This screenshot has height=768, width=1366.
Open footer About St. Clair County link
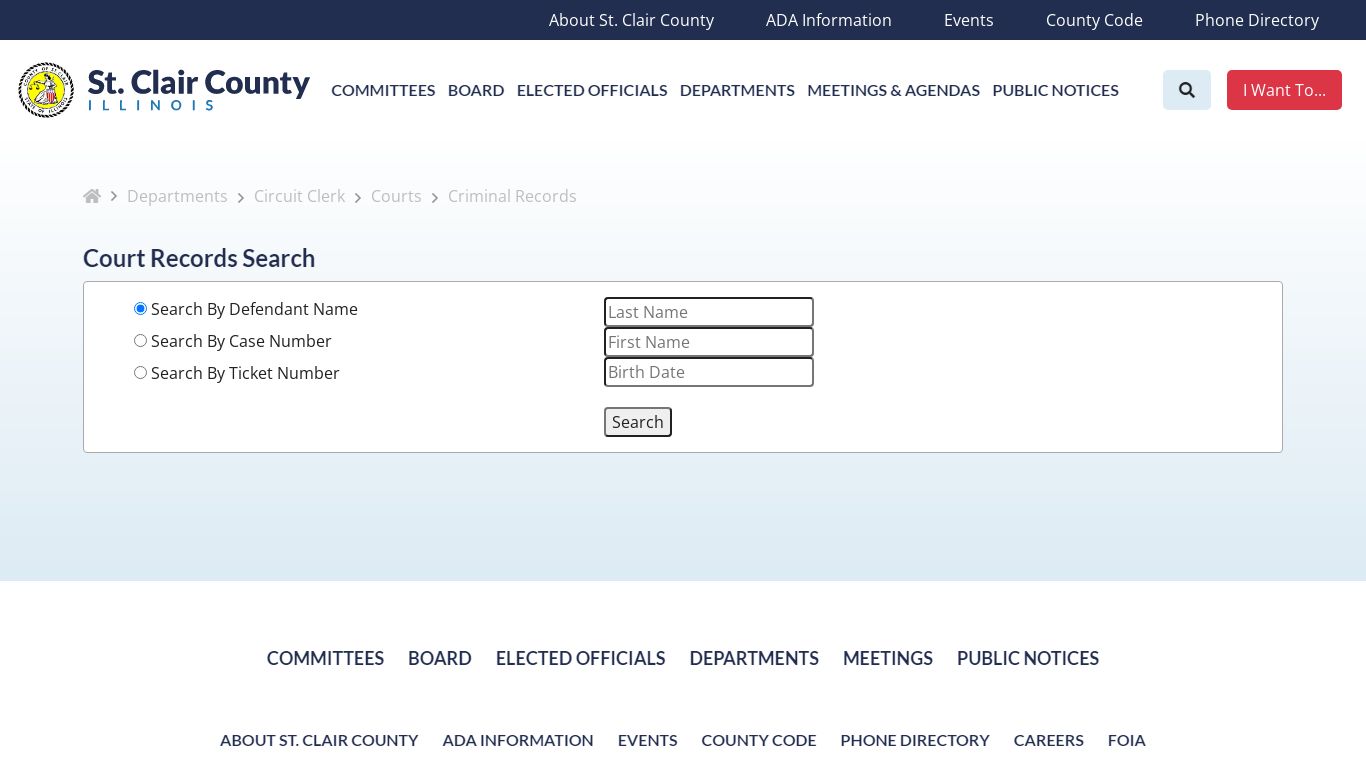(319, 740)
